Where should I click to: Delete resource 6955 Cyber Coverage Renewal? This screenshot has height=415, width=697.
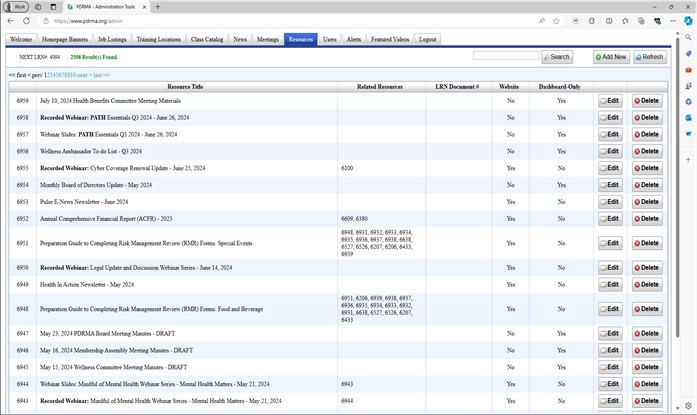(x=646, y=168)
